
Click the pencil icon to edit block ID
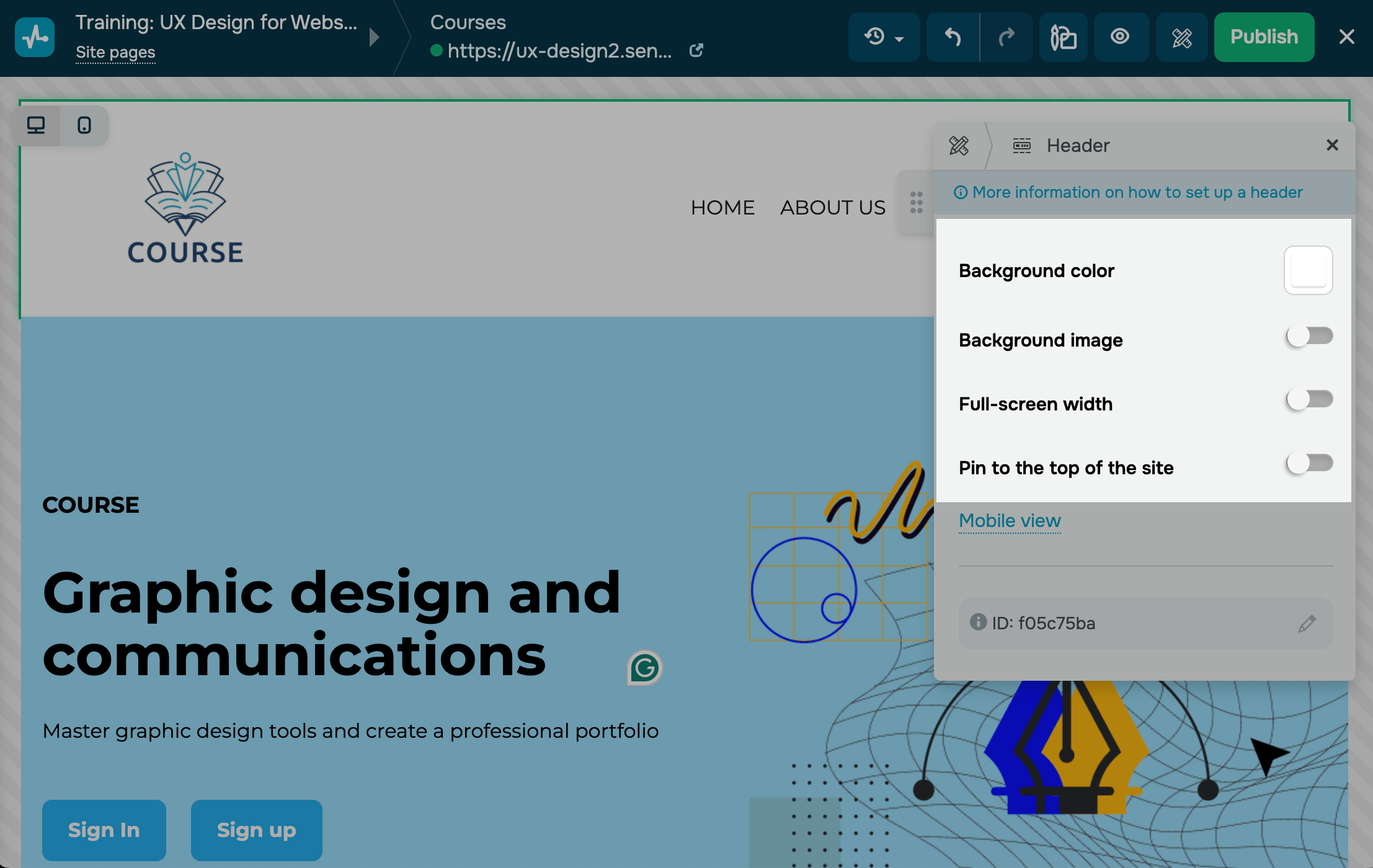click(1307, 623)
